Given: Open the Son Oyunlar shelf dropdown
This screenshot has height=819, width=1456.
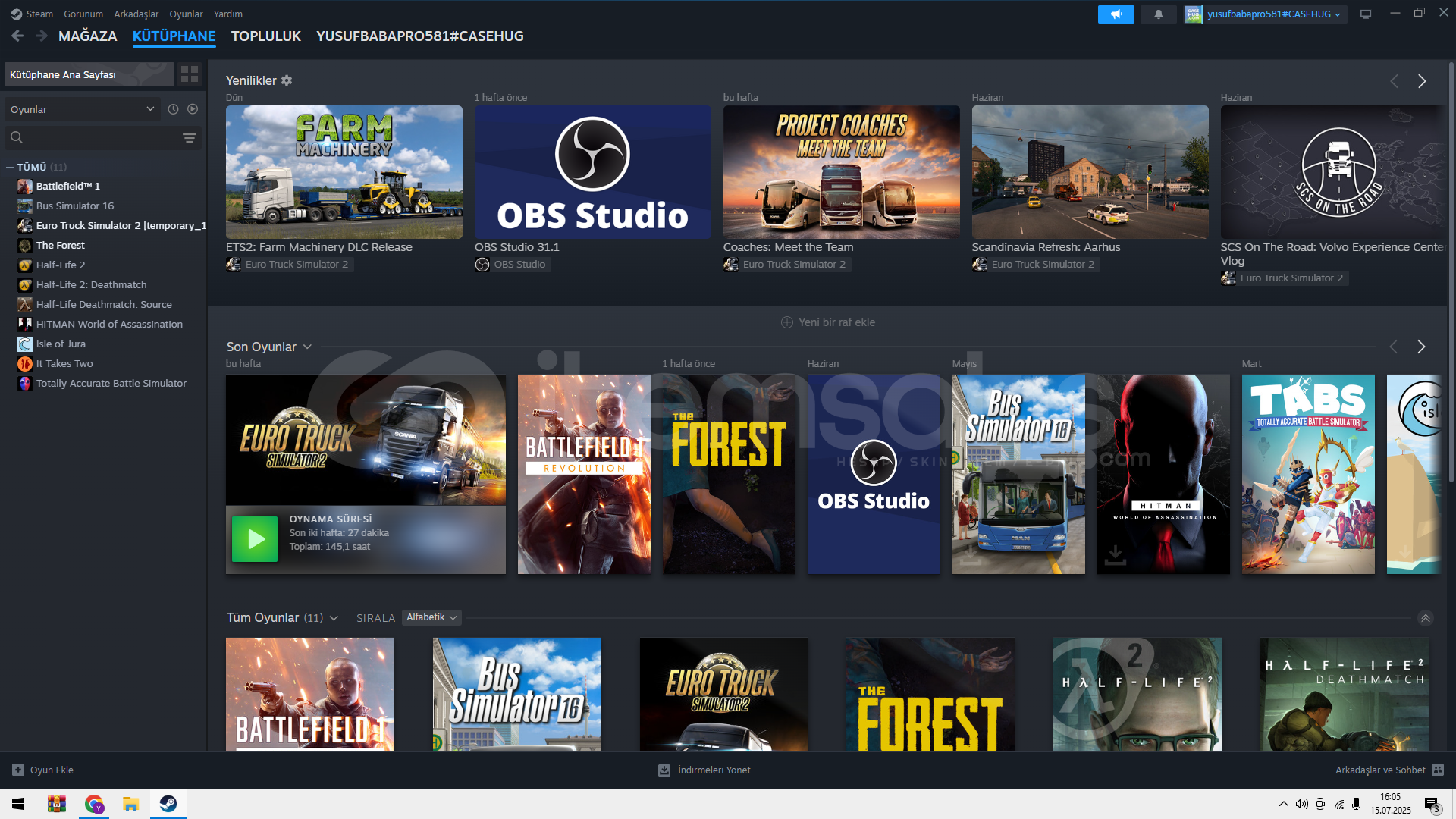Looking at the screenshot, I should pyautogui.click(x=307, y=347).
